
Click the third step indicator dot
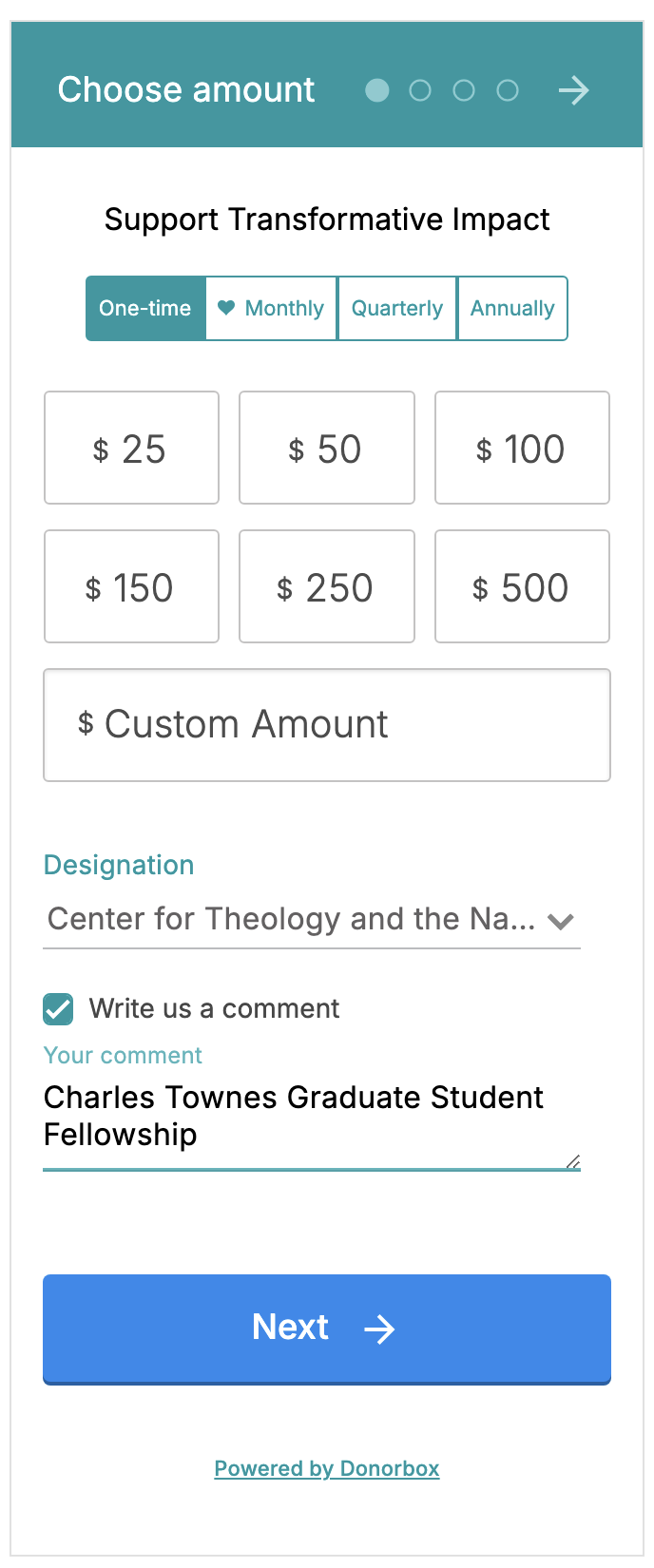(x=464, y=90)
